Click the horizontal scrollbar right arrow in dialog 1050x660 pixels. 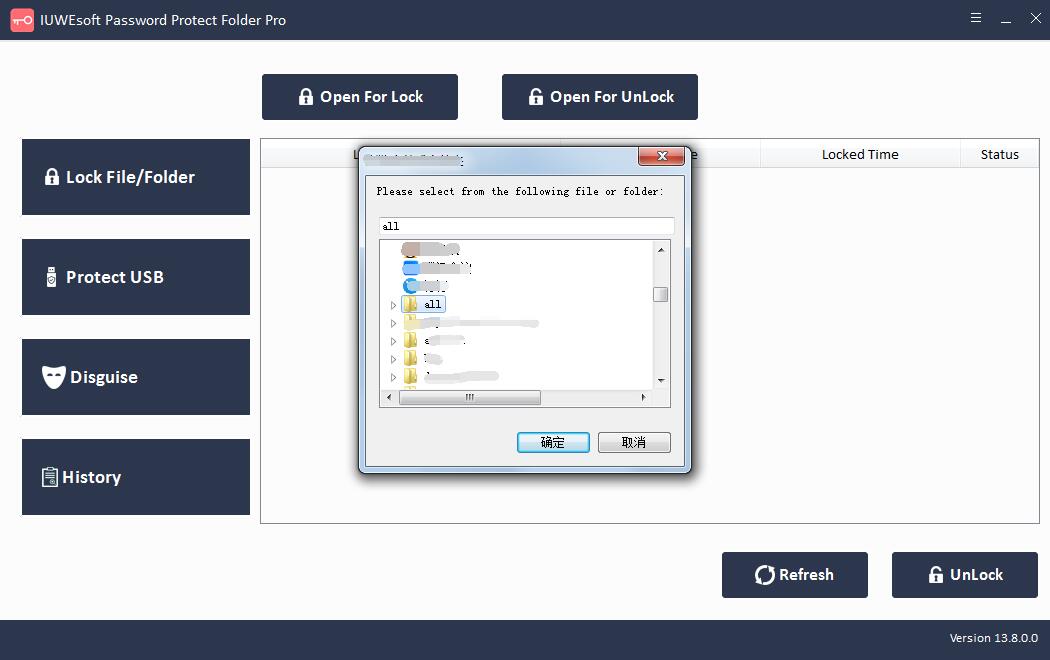[644, 398]
